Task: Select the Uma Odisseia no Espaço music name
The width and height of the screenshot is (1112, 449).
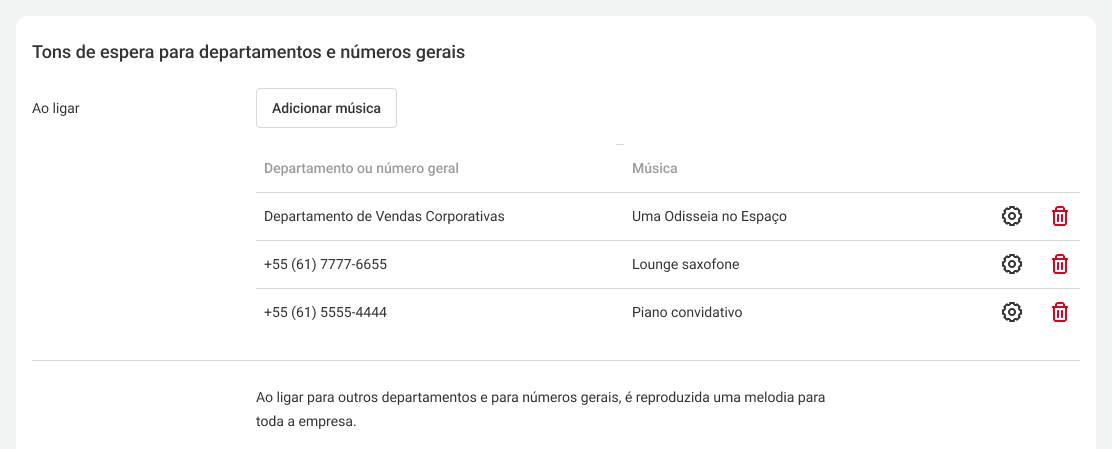Action: [709, 216]
